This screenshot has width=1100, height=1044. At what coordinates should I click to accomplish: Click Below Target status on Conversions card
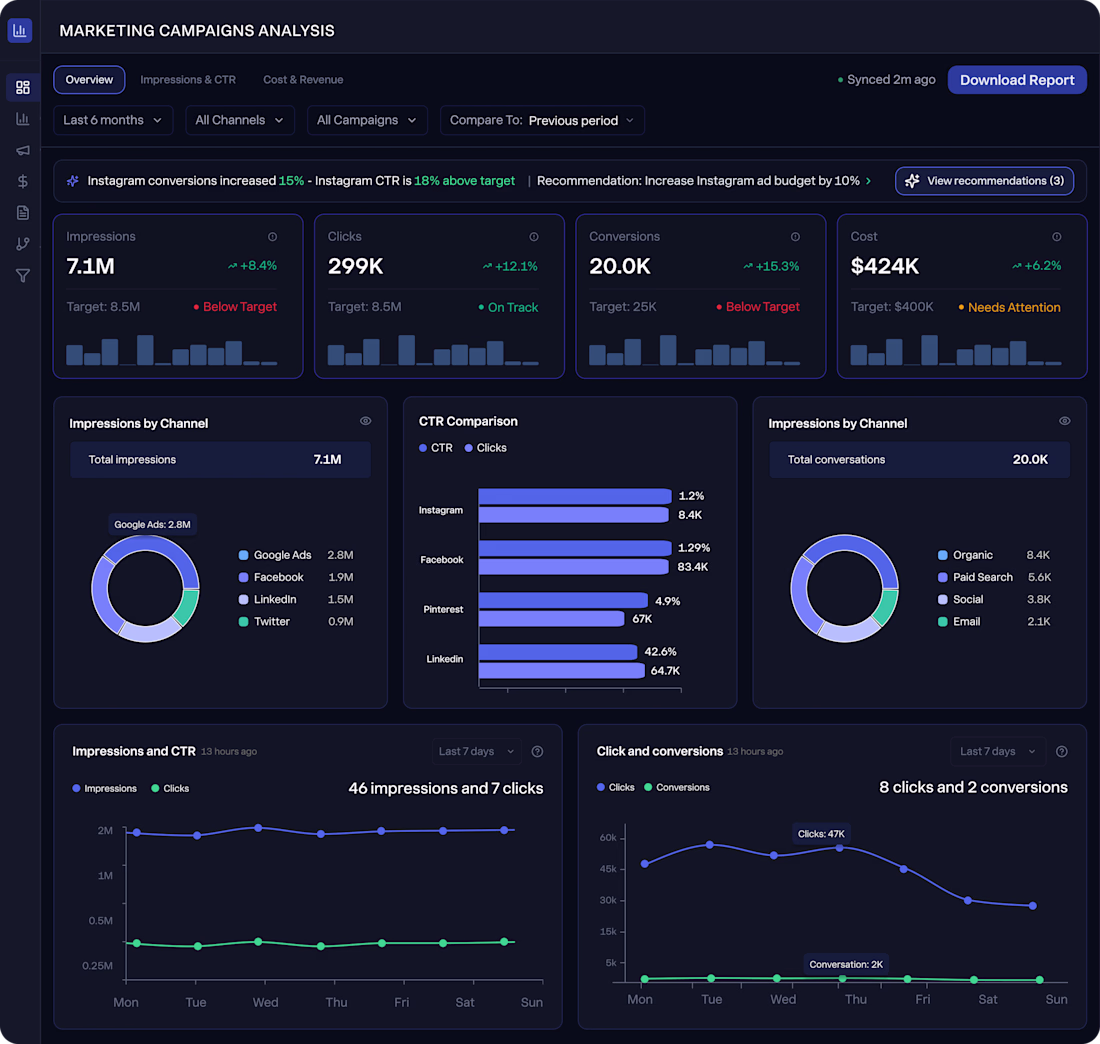coord(758,307)
